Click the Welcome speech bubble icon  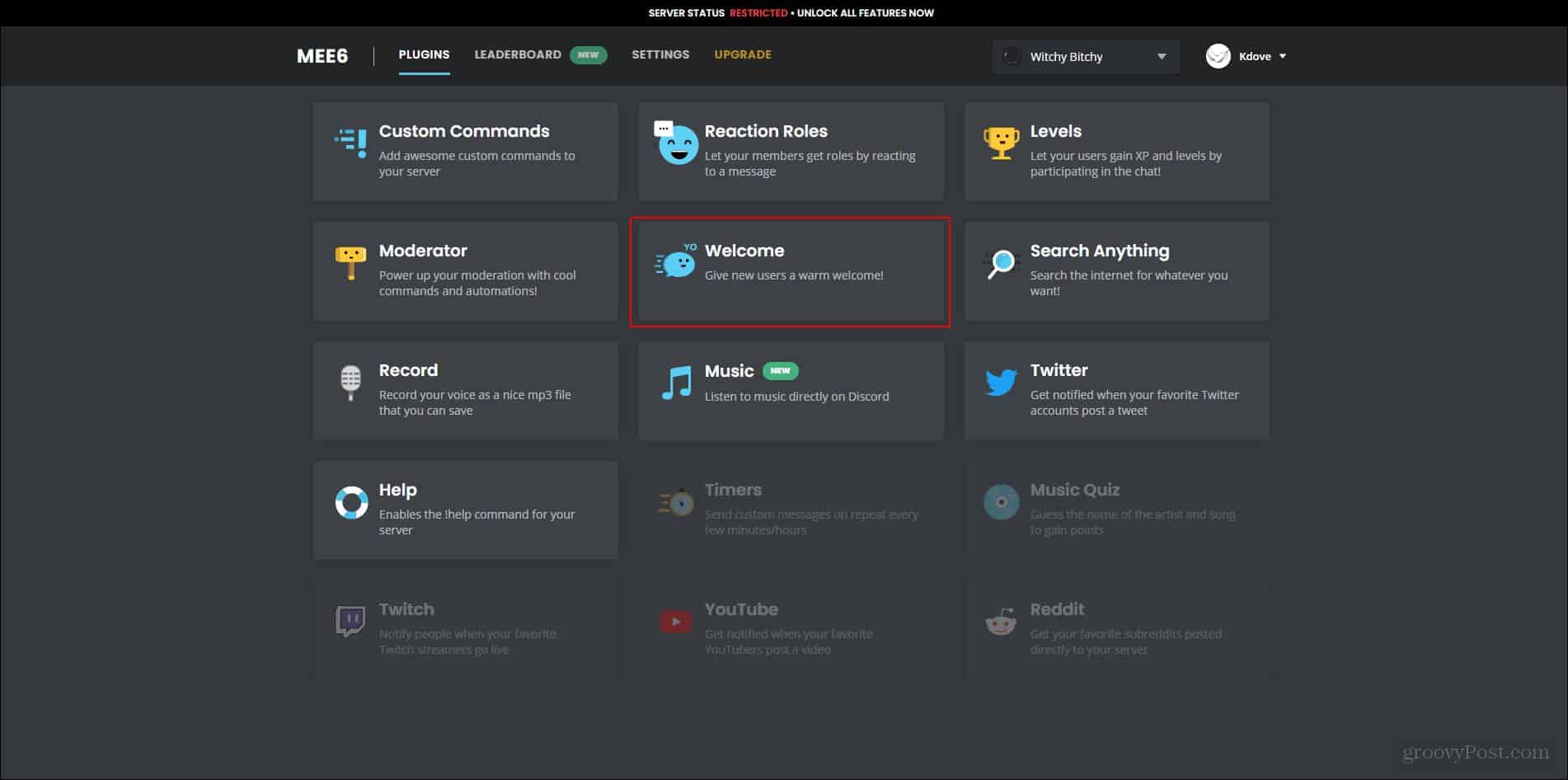pos(676,261)
